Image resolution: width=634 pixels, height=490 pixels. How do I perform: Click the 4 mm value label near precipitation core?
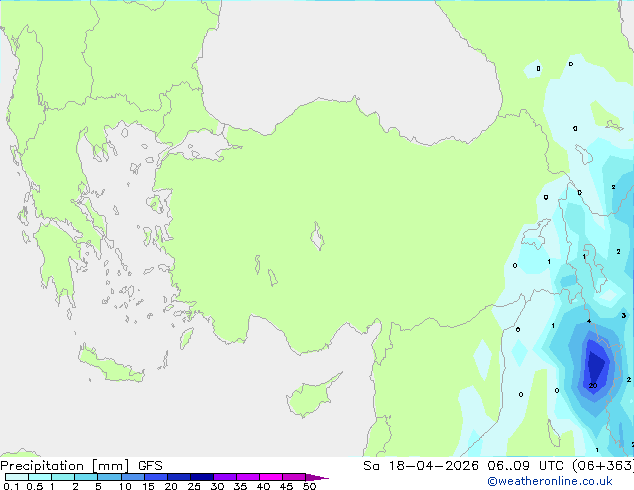(589, 321)
